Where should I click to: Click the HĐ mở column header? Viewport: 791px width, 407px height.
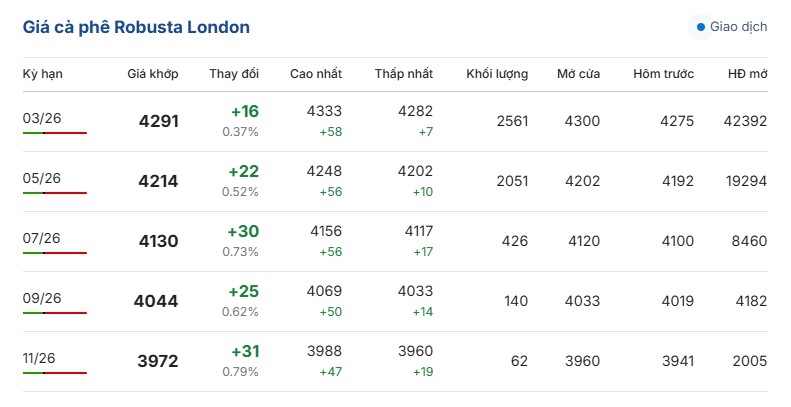point(747,75)
